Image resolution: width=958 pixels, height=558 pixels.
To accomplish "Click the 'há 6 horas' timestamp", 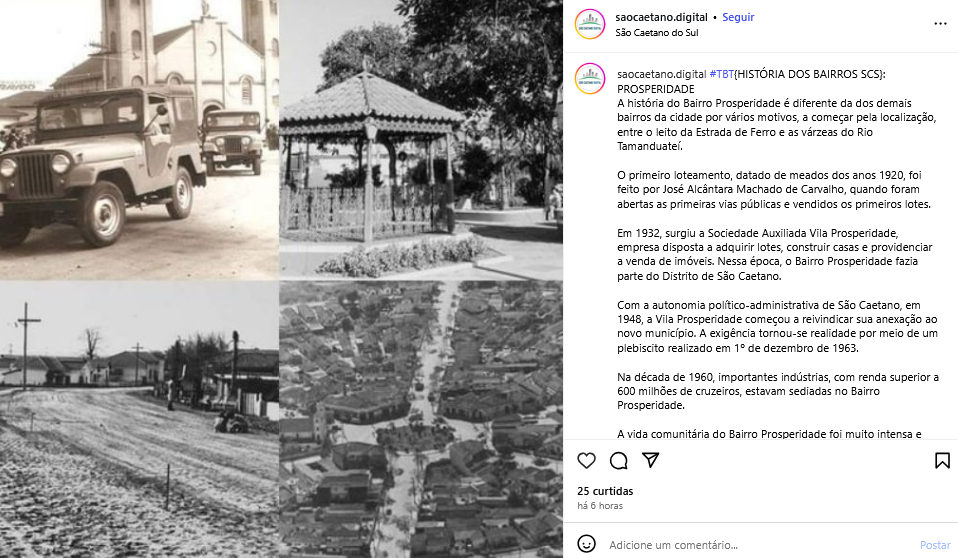I will click(600, 505).
